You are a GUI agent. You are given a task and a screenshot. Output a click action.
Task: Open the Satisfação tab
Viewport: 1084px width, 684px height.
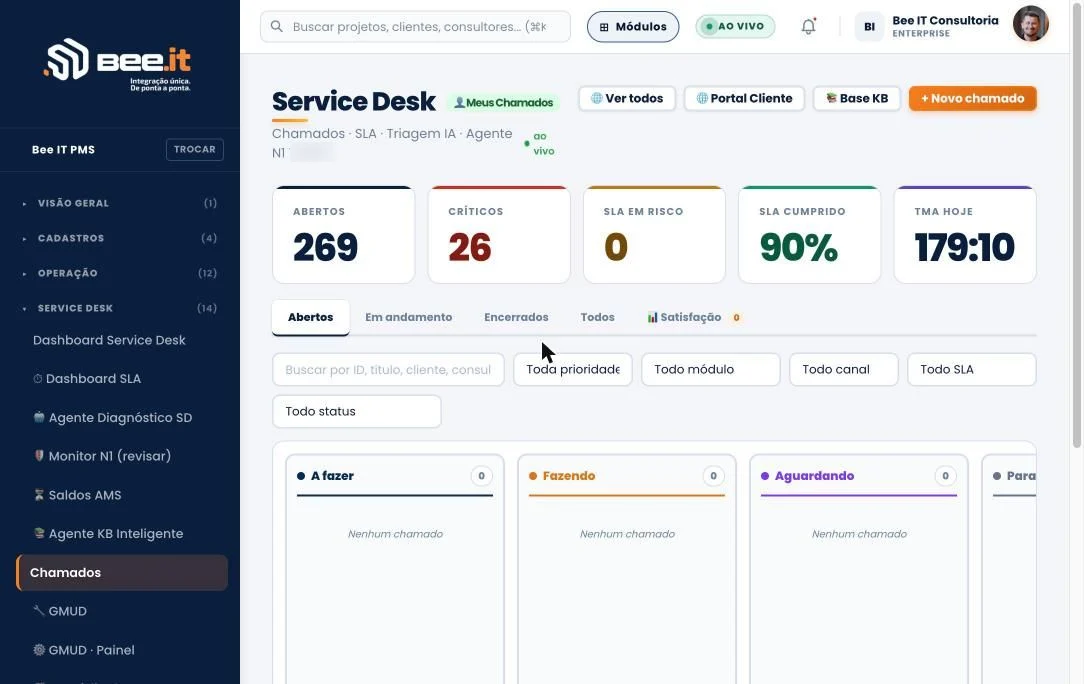click(693, 317)
